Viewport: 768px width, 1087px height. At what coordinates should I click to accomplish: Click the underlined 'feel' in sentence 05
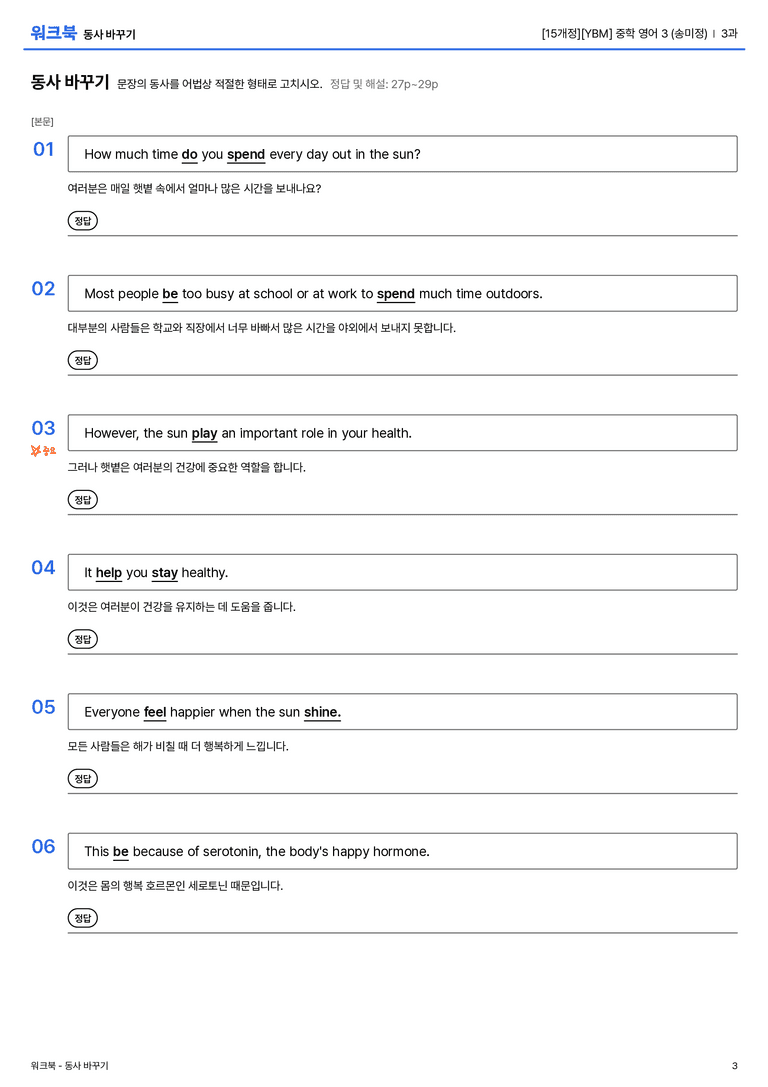155,712
